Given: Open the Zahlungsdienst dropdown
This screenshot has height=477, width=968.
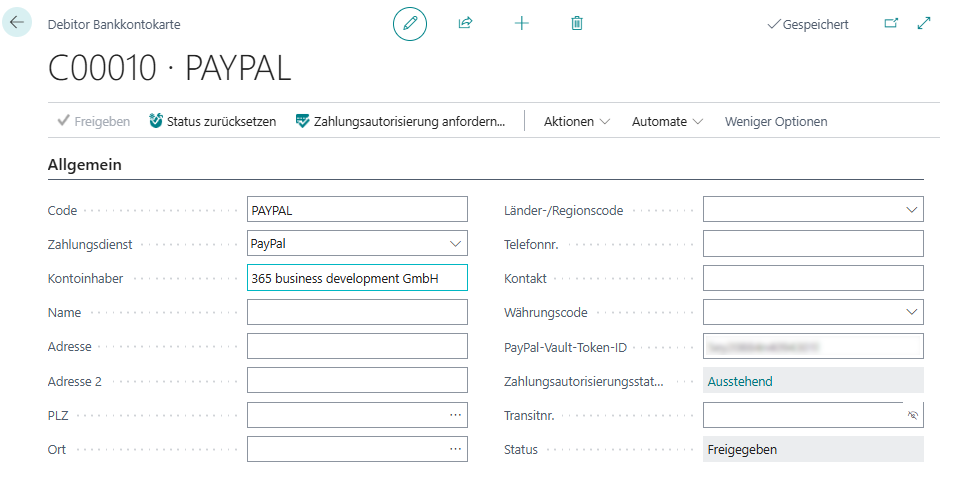Looking at the screenshot, I should click(455, 243).
